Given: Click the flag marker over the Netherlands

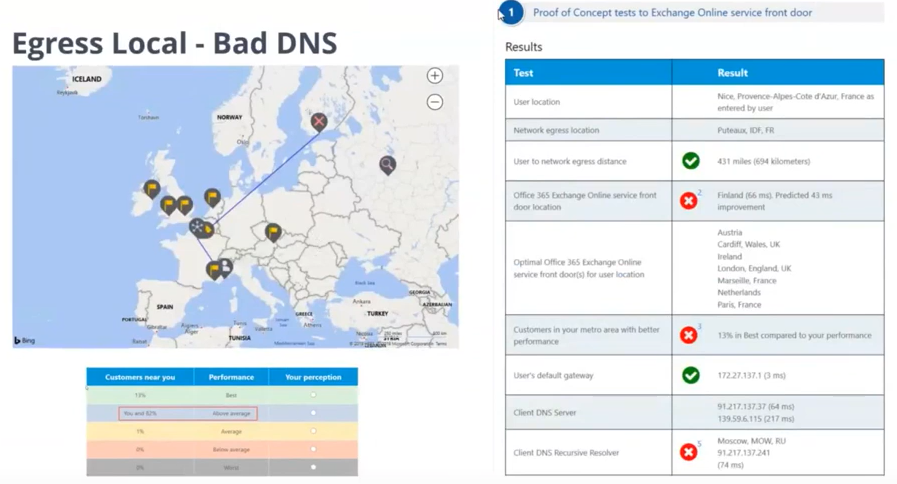Looking at the screenshot, I should 212,198.
